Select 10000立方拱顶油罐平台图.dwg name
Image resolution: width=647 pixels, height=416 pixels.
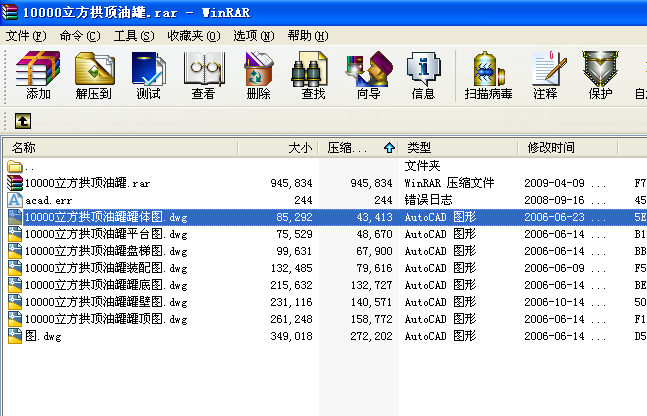coord(106,234)
